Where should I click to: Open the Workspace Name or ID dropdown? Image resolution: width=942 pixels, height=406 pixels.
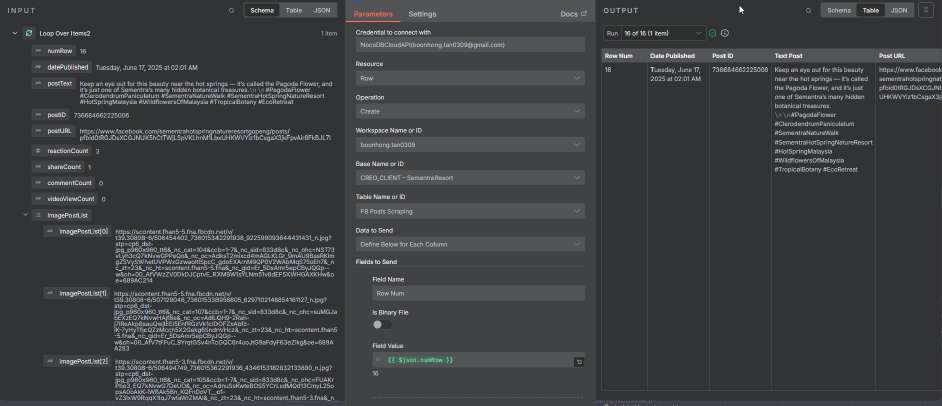tap(470, 145)
